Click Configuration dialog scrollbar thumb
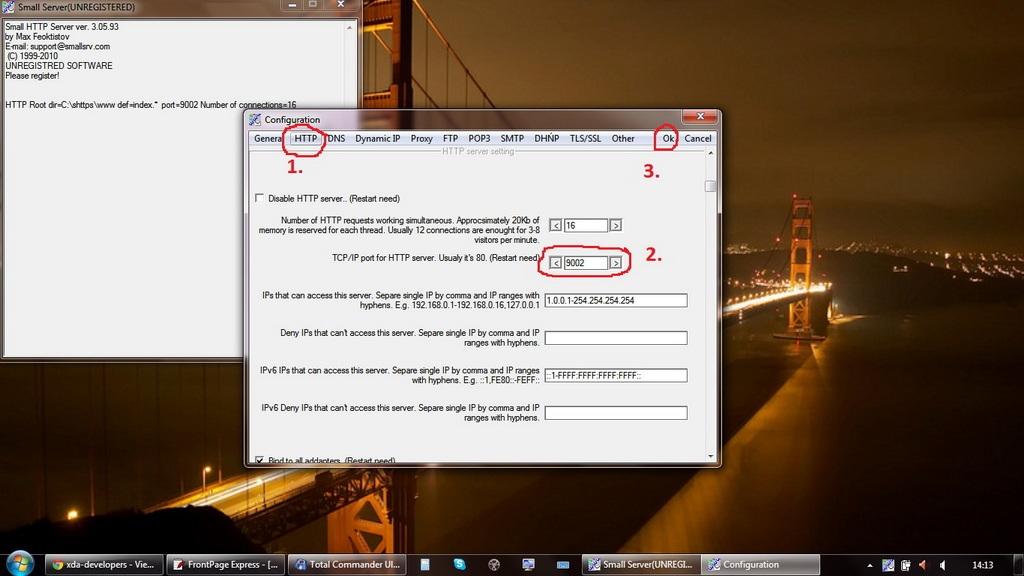 click(x=711, y=186)
